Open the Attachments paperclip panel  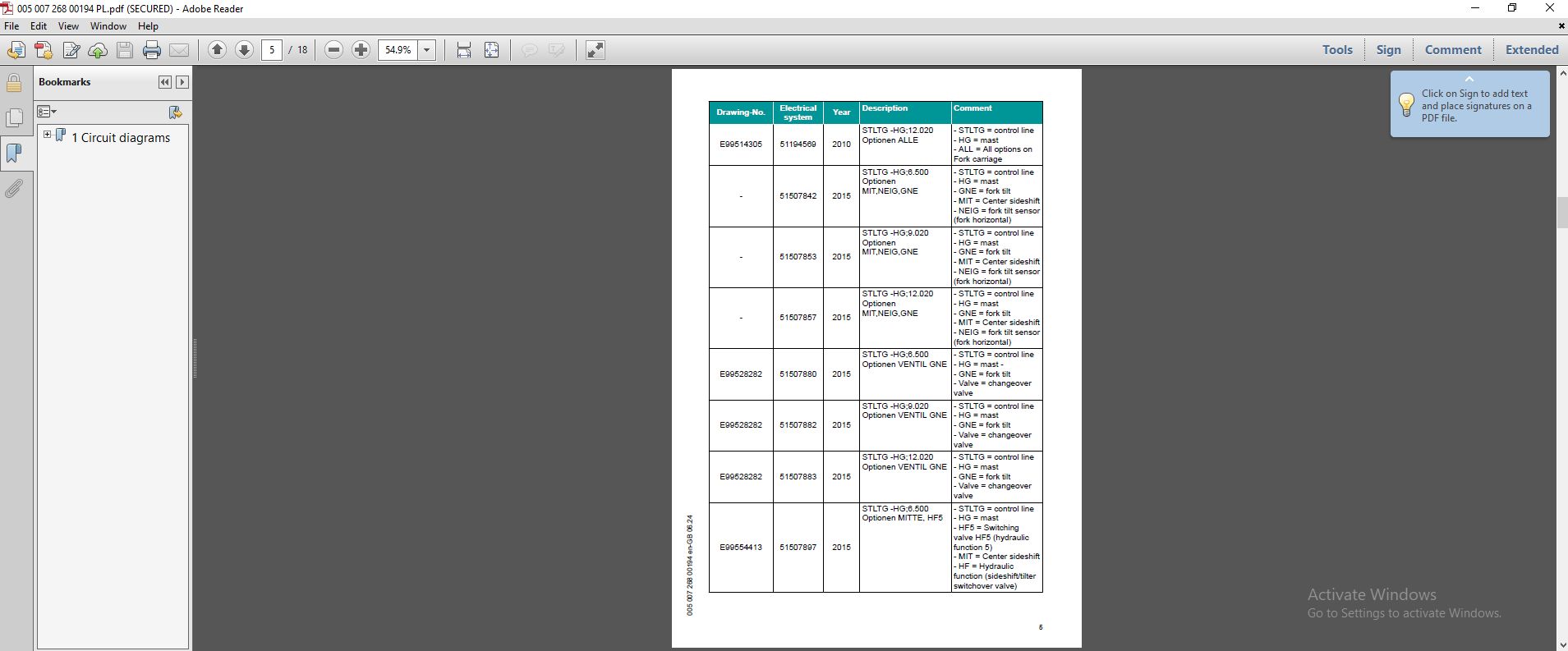(x=15, y=190)
